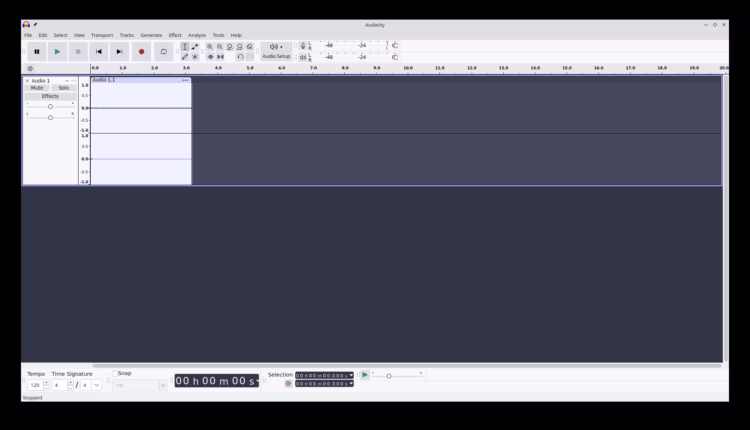Select the I-beam Selection tool
750x430 pixels.
(185, 47)
